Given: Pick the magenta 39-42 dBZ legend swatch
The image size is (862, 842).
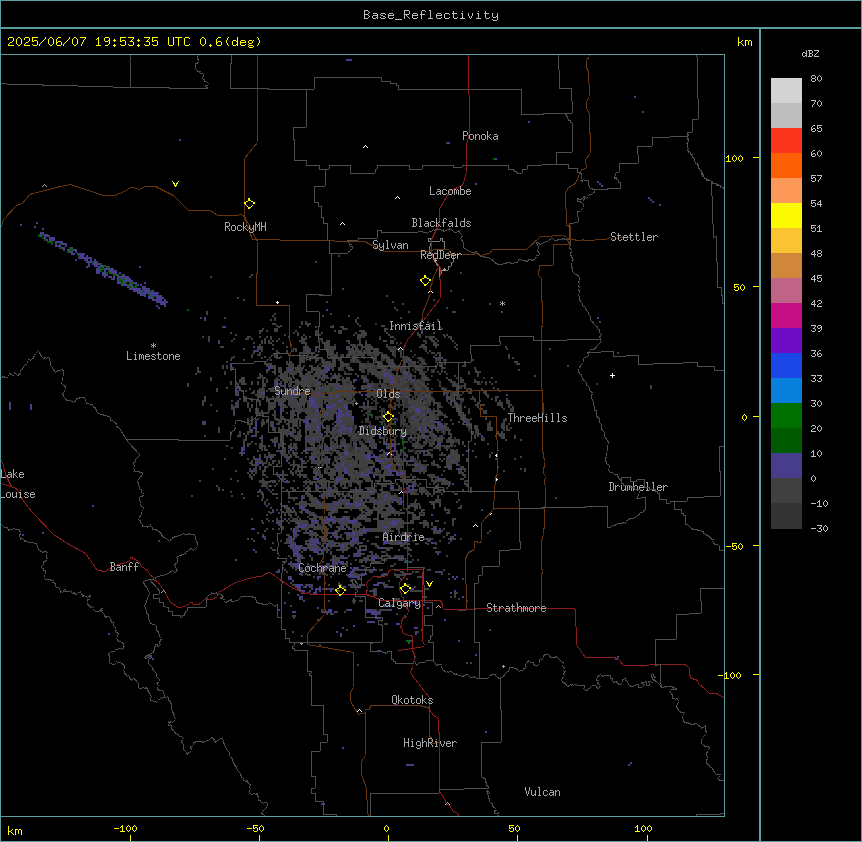Looking at the screenshot, I should (x=786, y=315).
